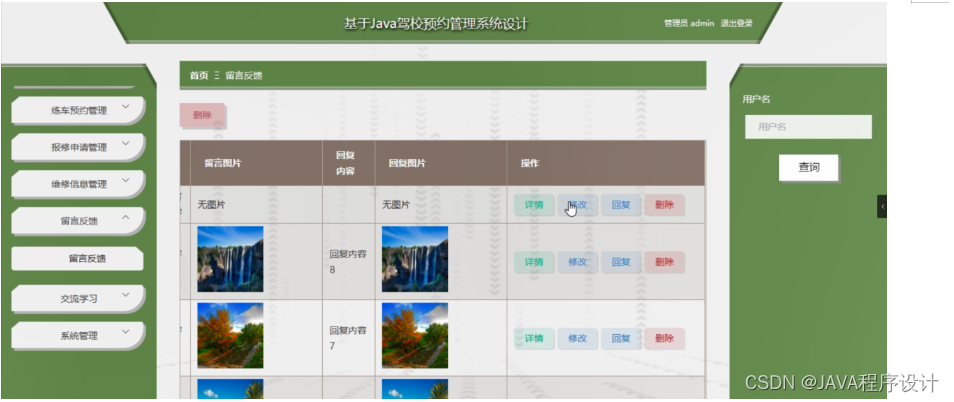Click 留言反馈 in the breadcrumb
The width and height of the screenshot is (954, 402).
243,75
